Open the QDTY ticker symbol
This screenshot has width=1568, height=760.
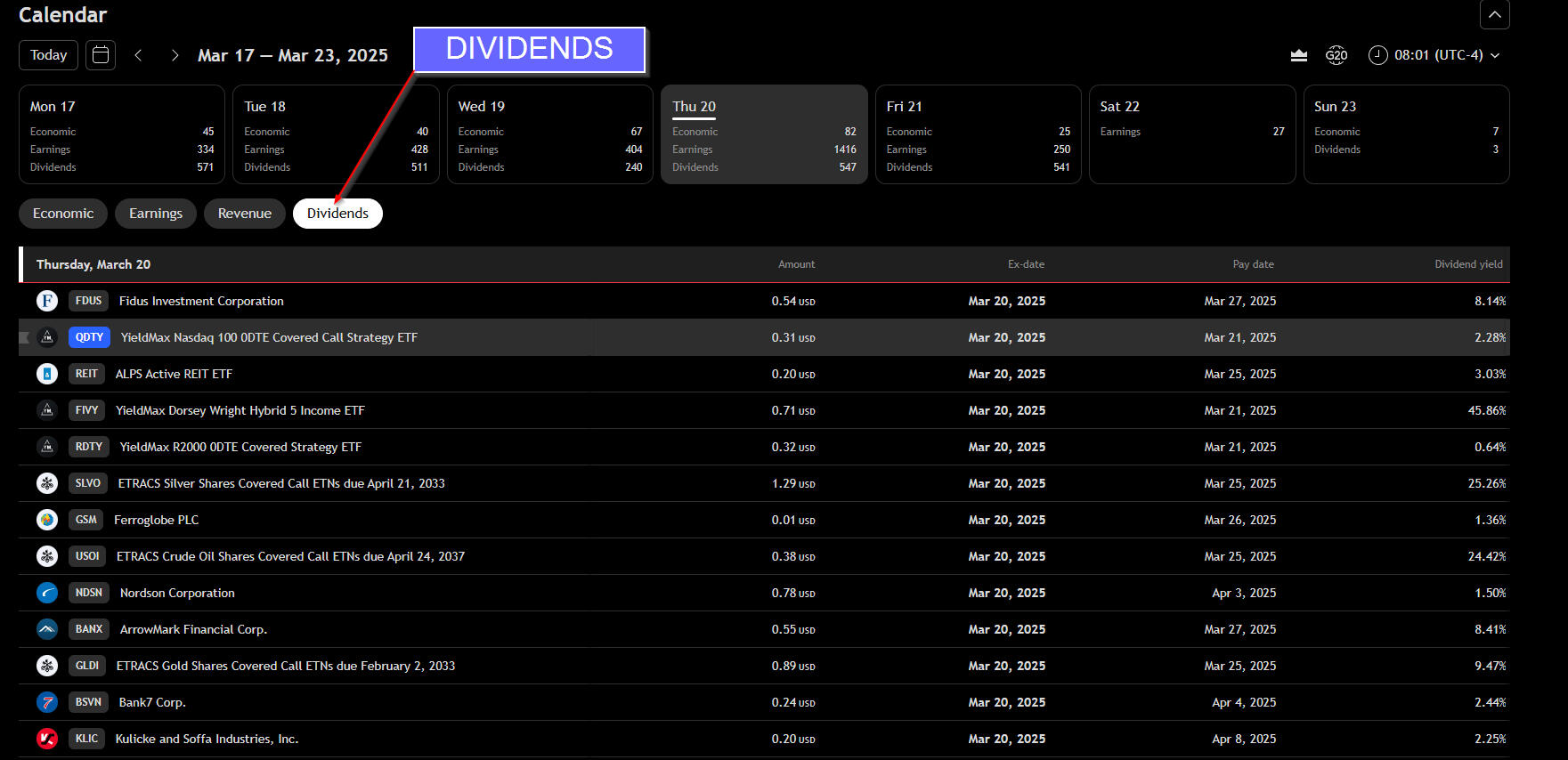click(x=89, y=337)
